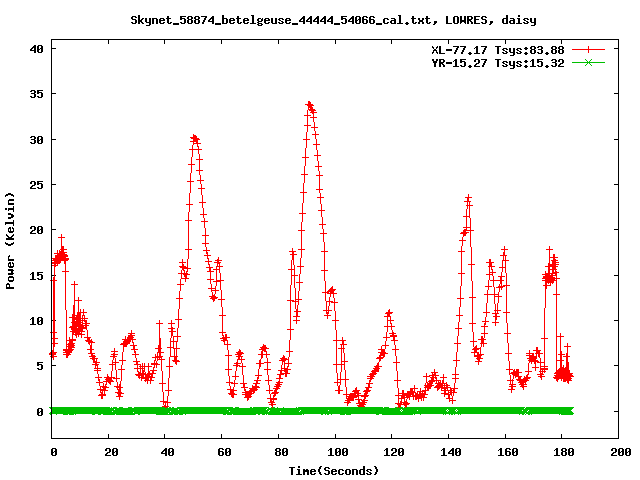This screenshot has width=640, height=480.
Task: Click the x-axis tick label 180
Action: coord(564,452)
